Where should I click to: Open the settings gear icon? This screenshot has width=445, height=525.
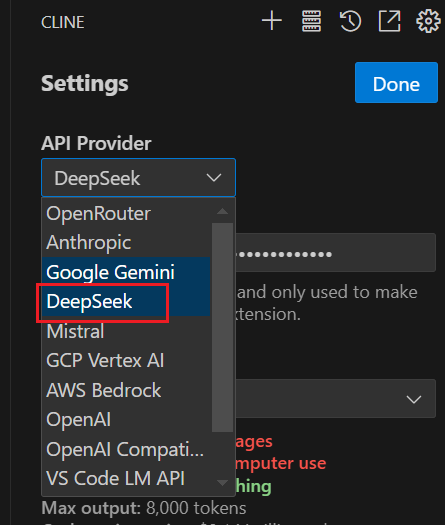(428, 21)
